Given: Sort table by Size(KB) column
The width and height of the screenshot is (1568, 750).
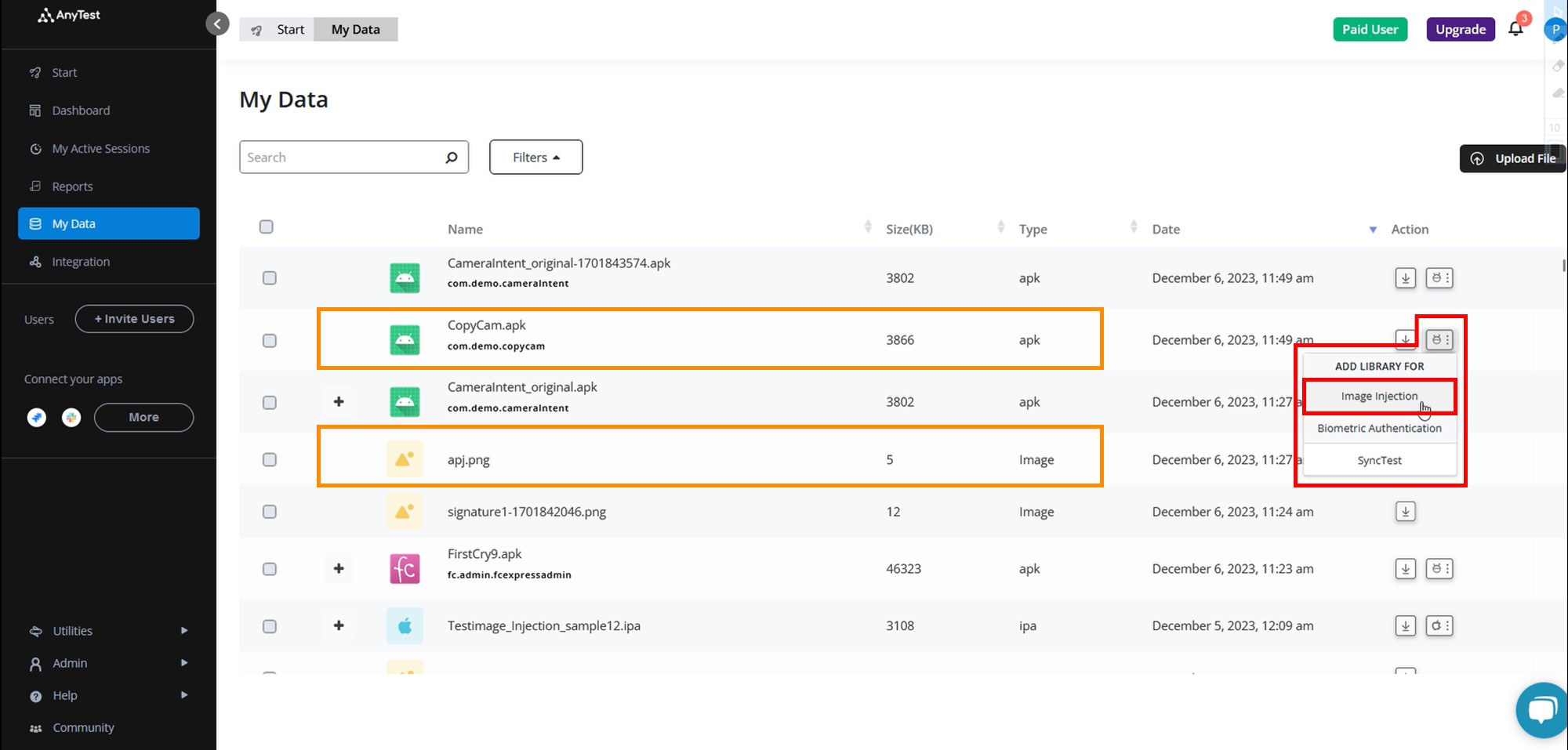Looking at the screenshot, I should pyautogui.click(x=1000, y=226).
